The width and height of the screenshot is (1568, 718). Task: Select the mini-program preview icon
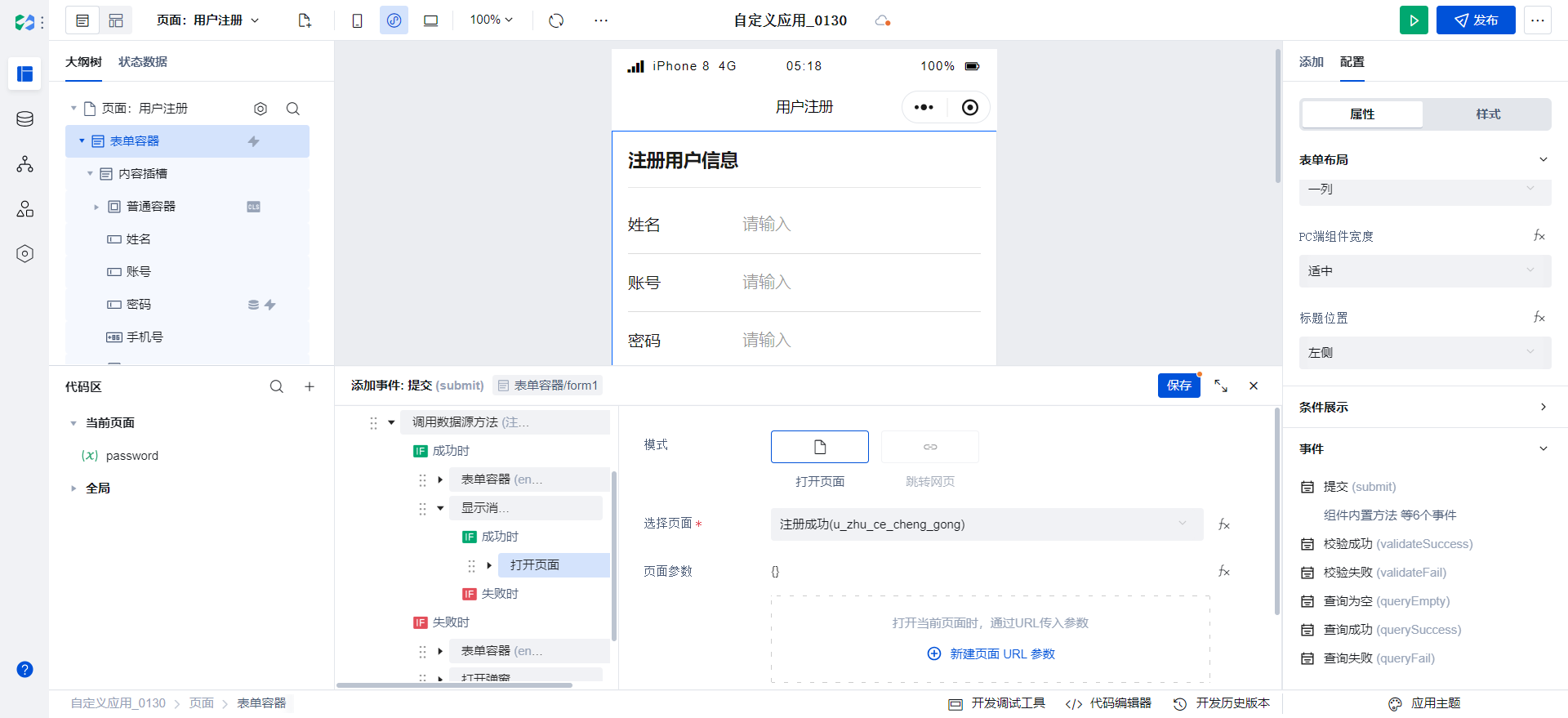pos(394,20)
